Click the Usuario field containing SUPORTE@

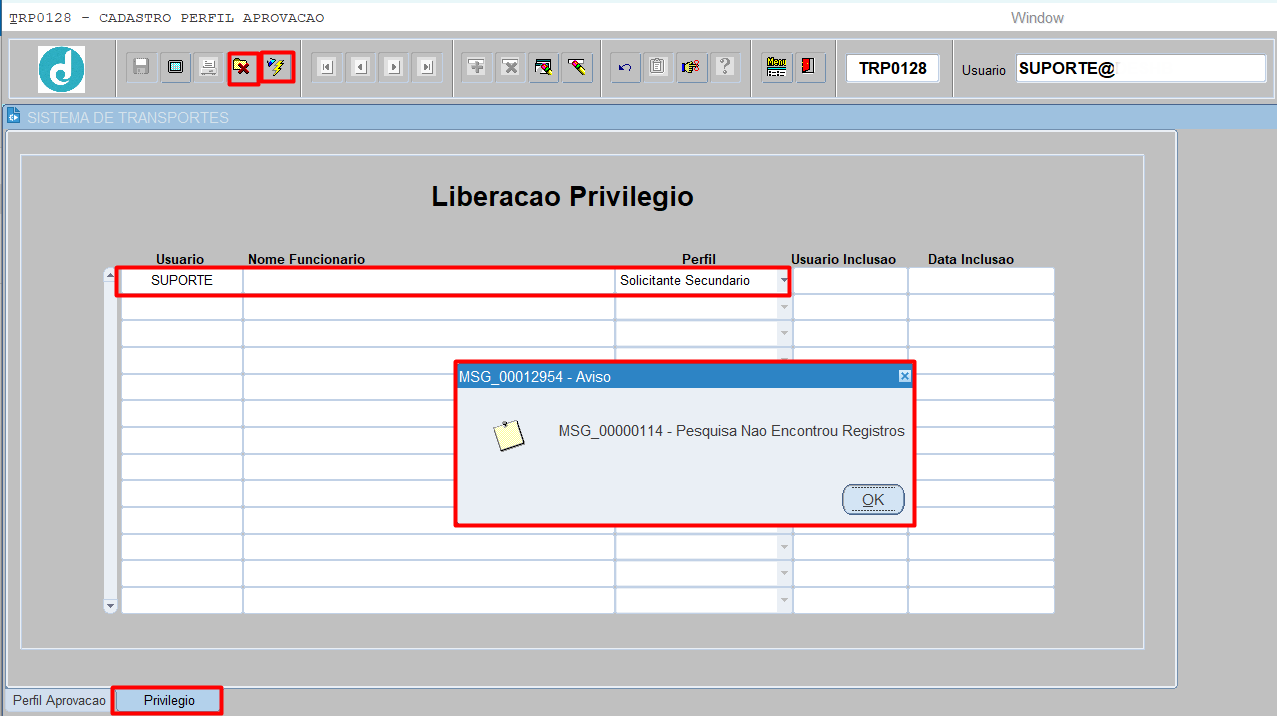(1140, 68)
